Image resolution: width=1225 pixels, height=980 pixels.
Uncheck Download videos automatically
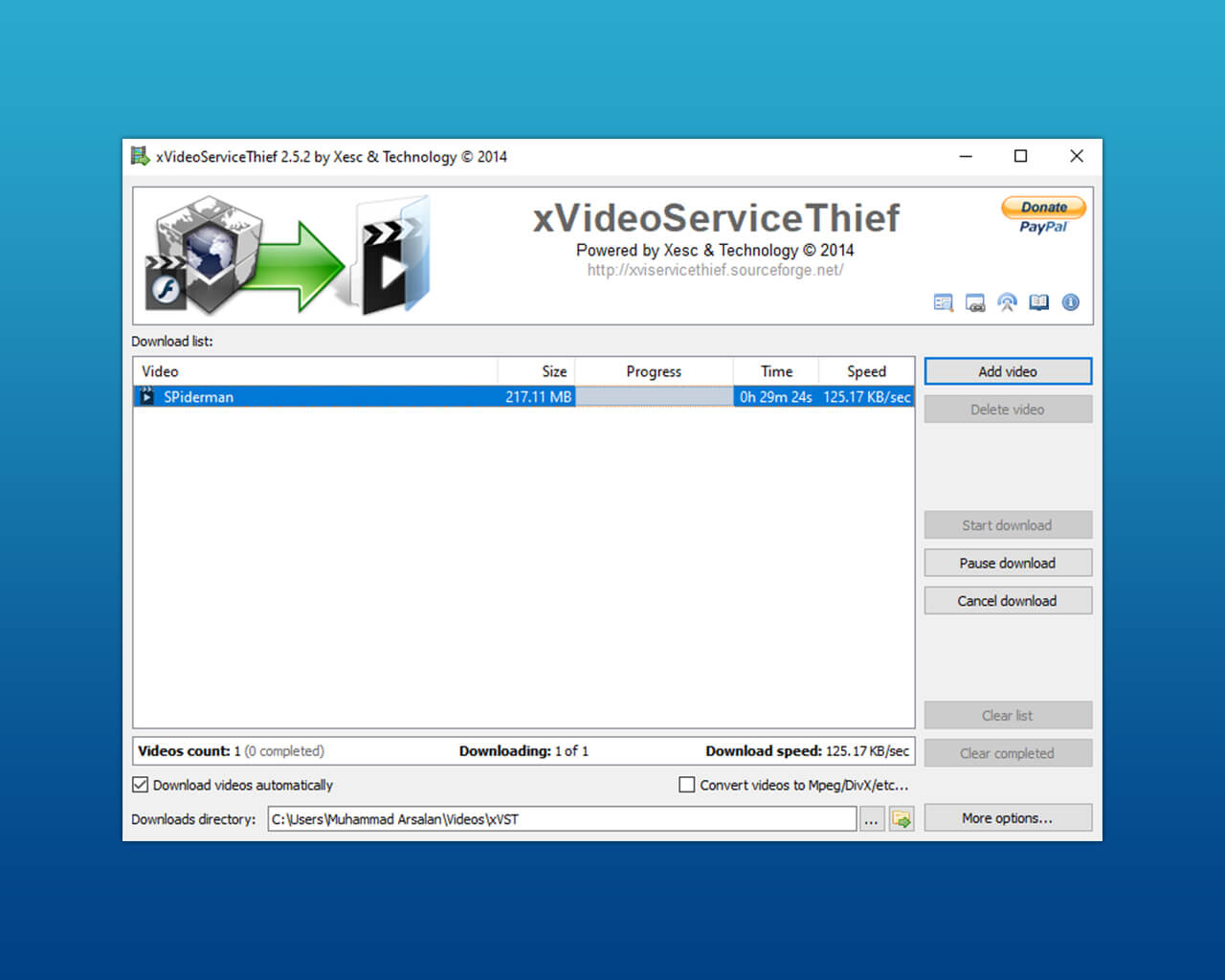click(x=141, y=785)
